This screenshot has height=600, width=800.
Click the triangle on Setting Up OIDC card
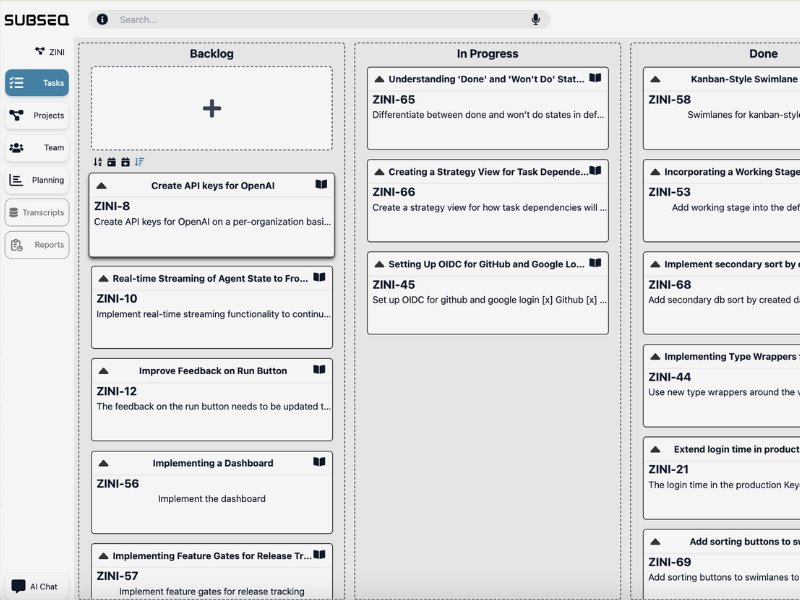[x=379, y=264]
